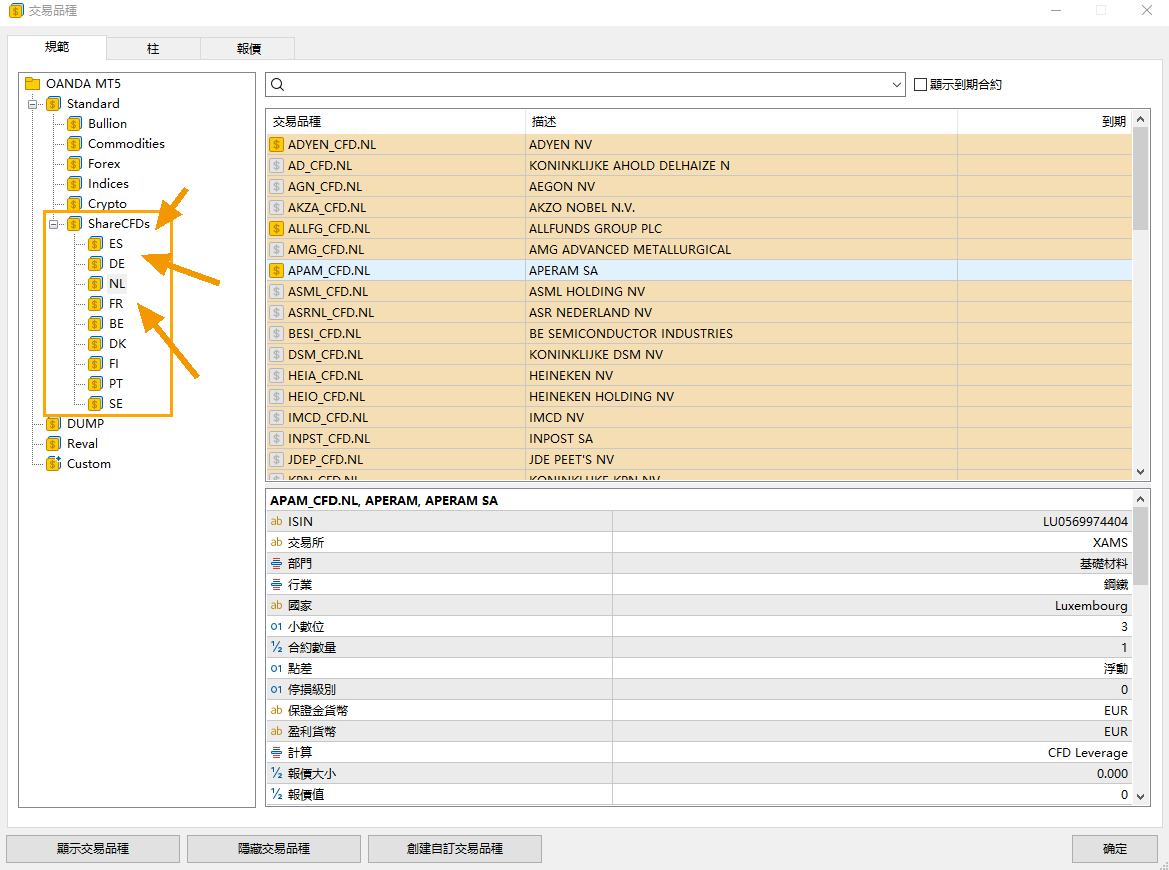Click the symbol search input field
The image size is (1169, 870).
[x=584, y=85]
